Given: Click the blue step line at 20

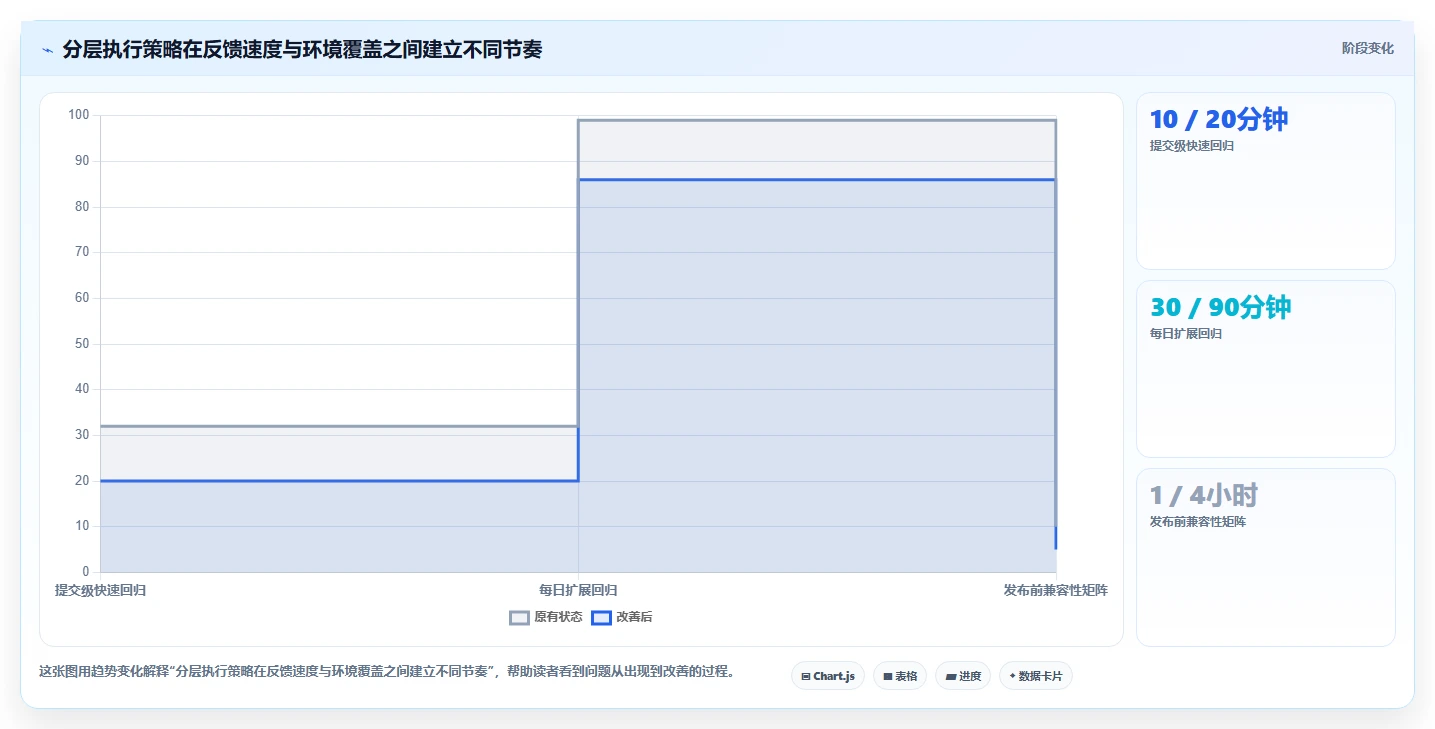Looking at the screenshot, I should pyautogui.click(x=339, y=481).
